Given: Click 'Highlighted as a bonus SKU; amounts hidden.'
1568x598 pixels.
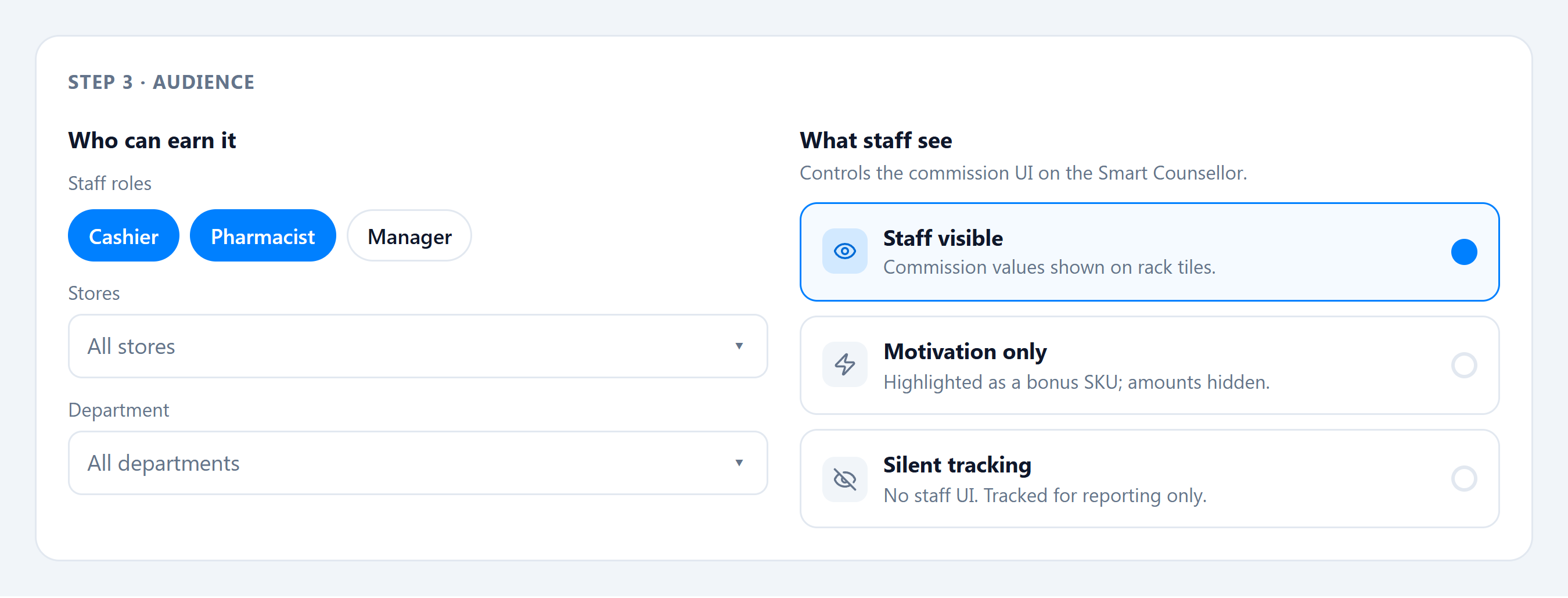Looking at the screenshot, I should point(1076,382).
